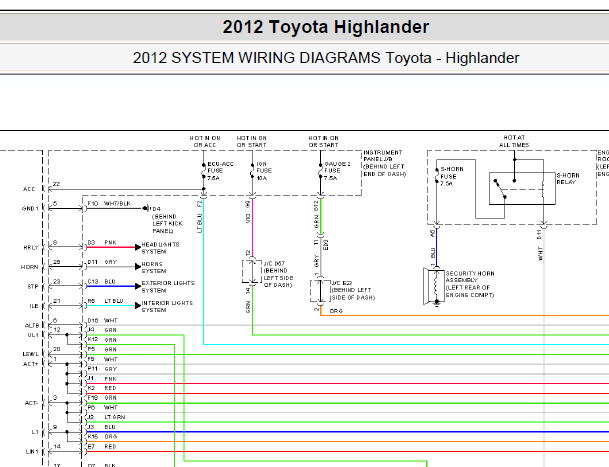This screenshot has width=609, height=467.
Task: Click the security horn coil symbol
Action: 436,287
